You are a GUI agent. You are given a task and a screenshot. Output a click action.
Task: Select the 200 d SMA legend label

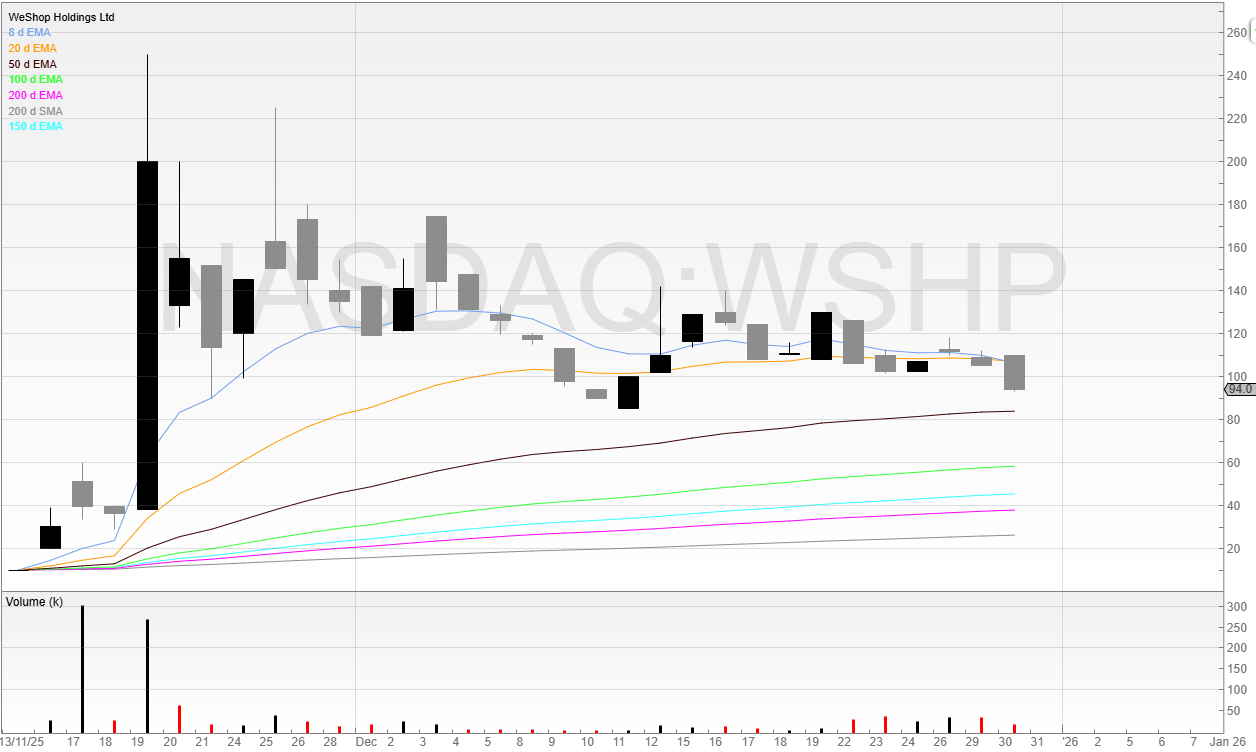tap(35, 111)
